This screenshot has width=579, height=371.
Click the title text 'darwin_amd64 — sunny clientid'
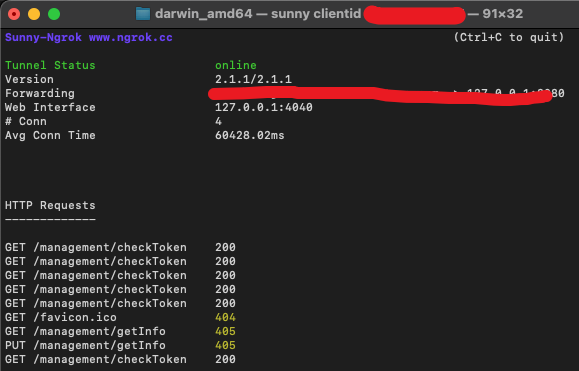258,14
